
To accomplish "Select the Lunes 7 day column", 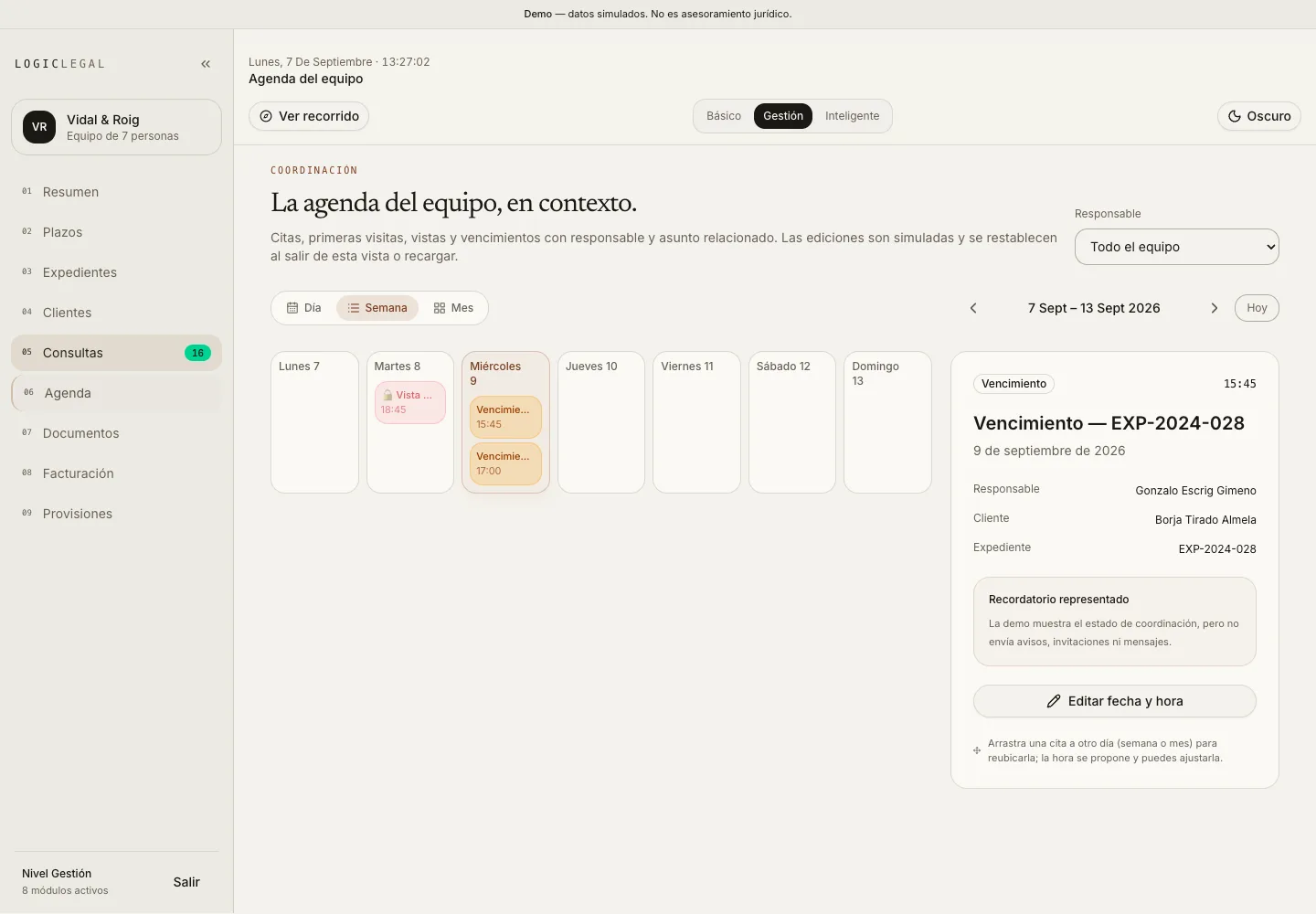I will [314, 422].
